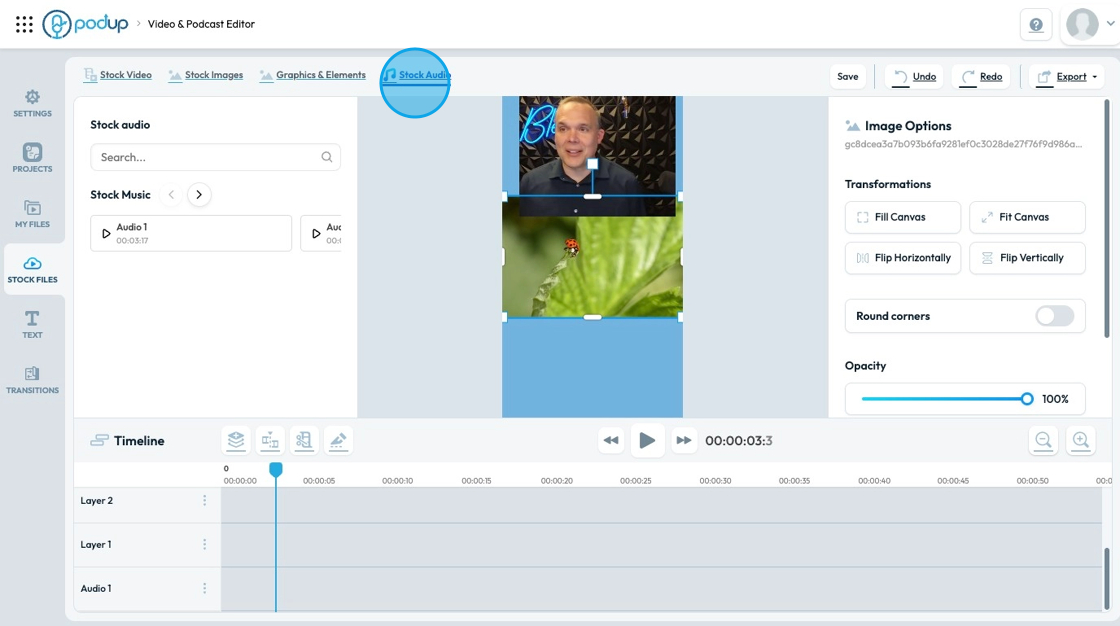Image resolution: width=1120 pixels, height=626 pixels.
Task: Open Projects in the sidebar
Action: coord(32,158)
